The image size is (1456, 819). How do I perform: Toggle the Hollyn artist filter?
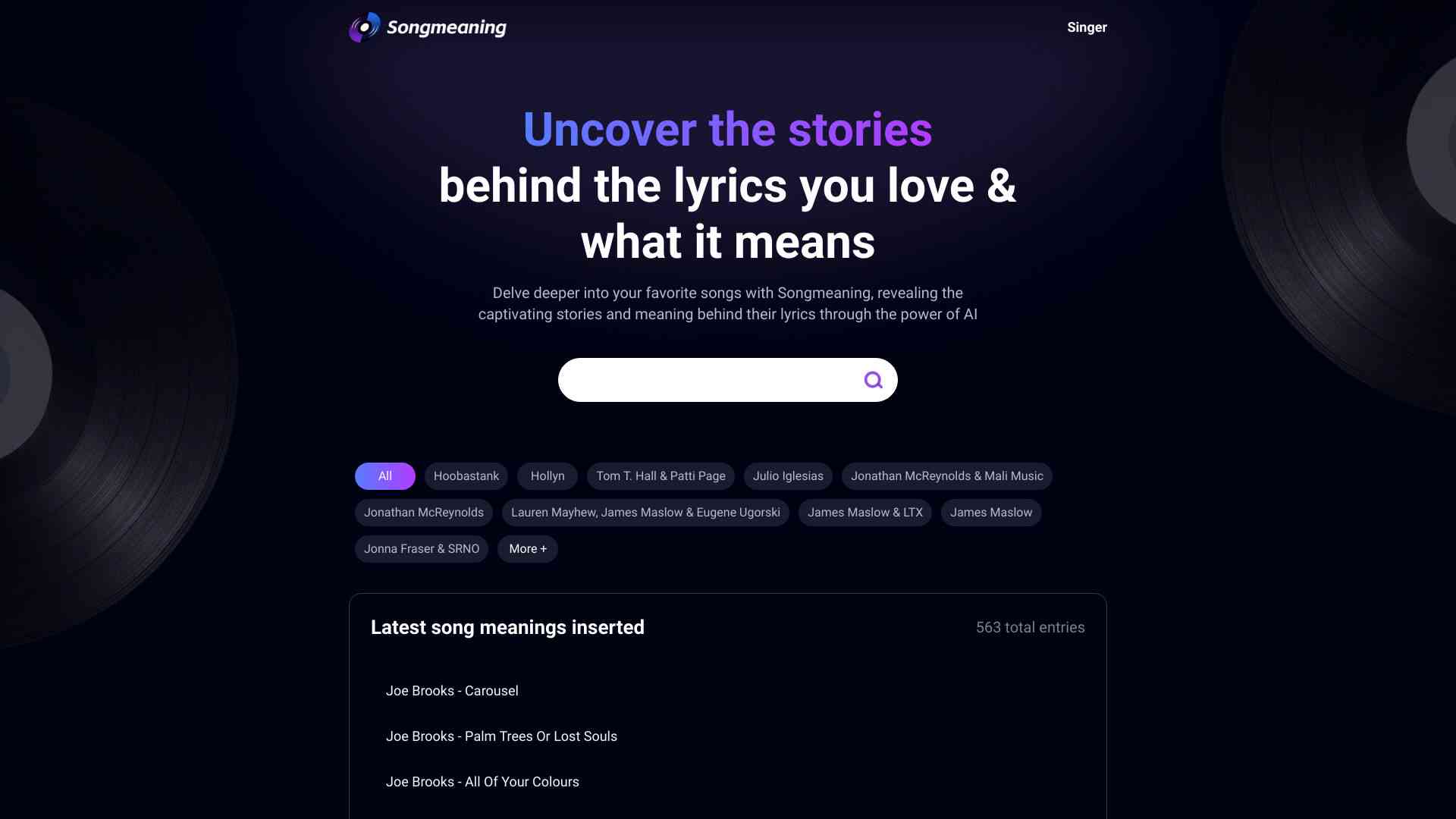[547, 476]
